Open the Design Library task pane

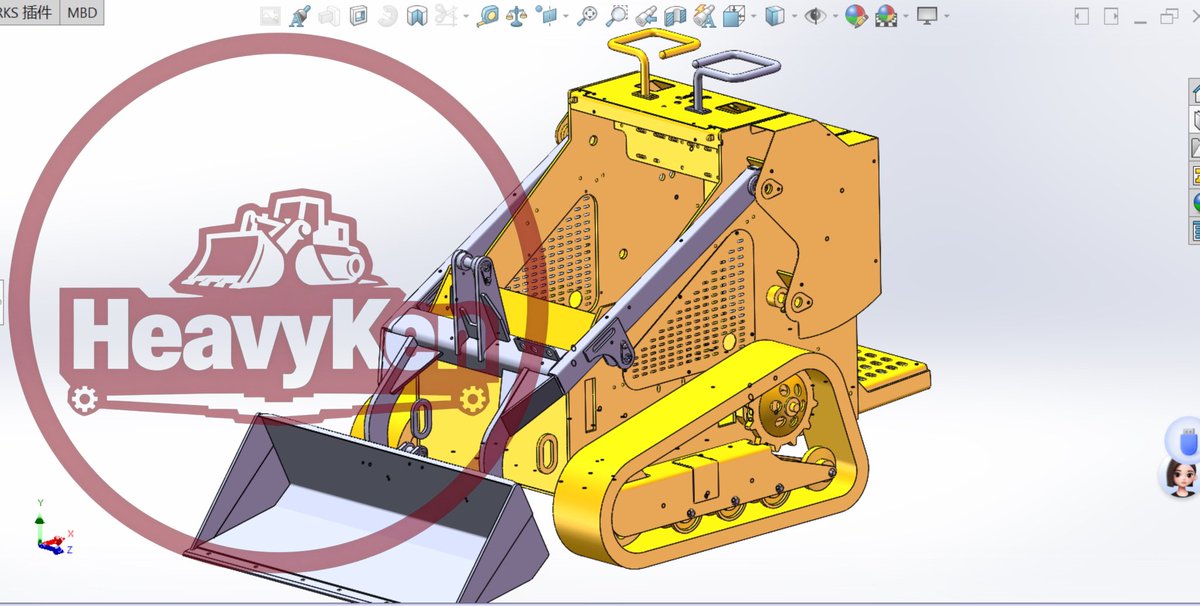1193,119
